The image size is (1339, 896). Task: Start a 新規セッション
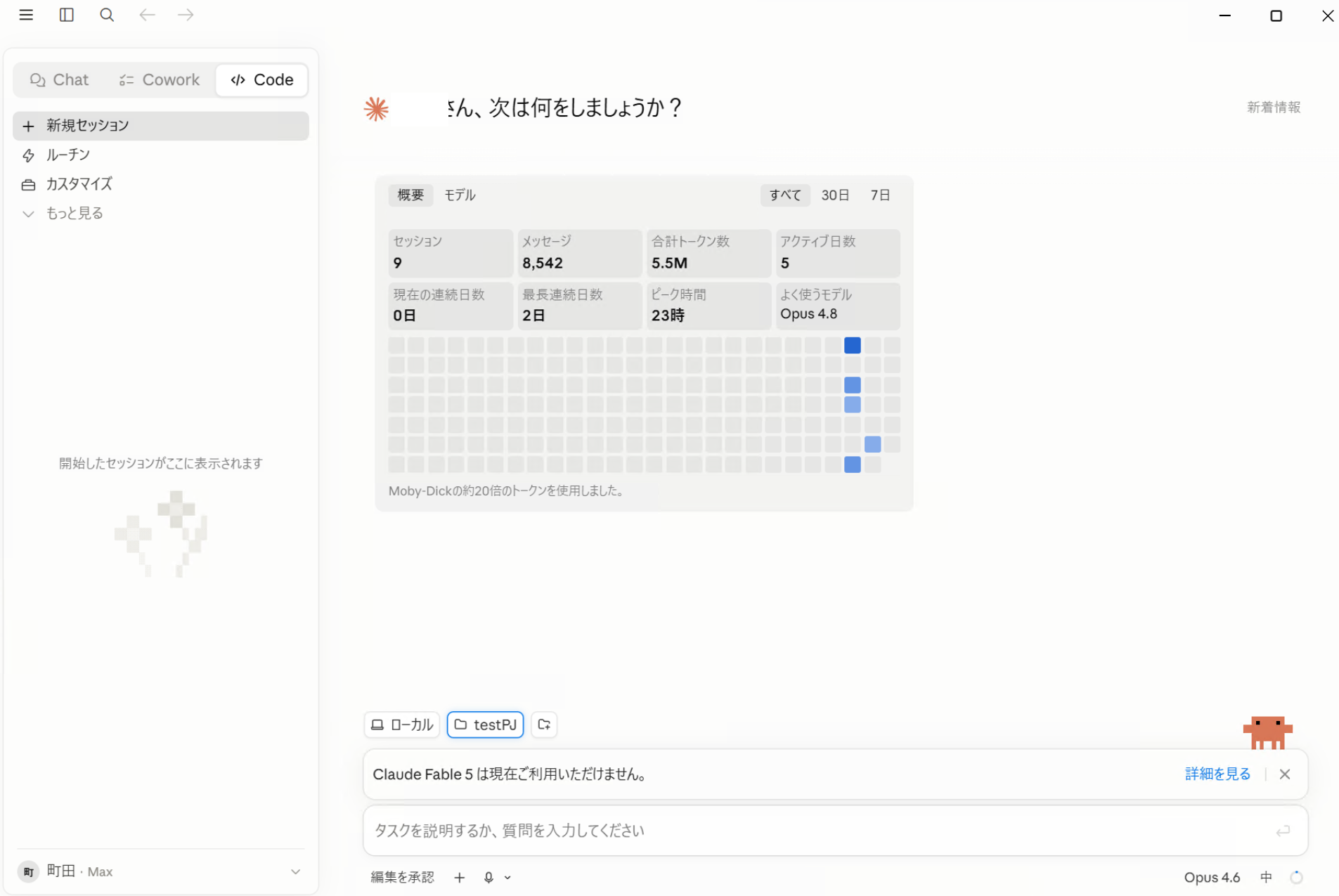point(161,126)
